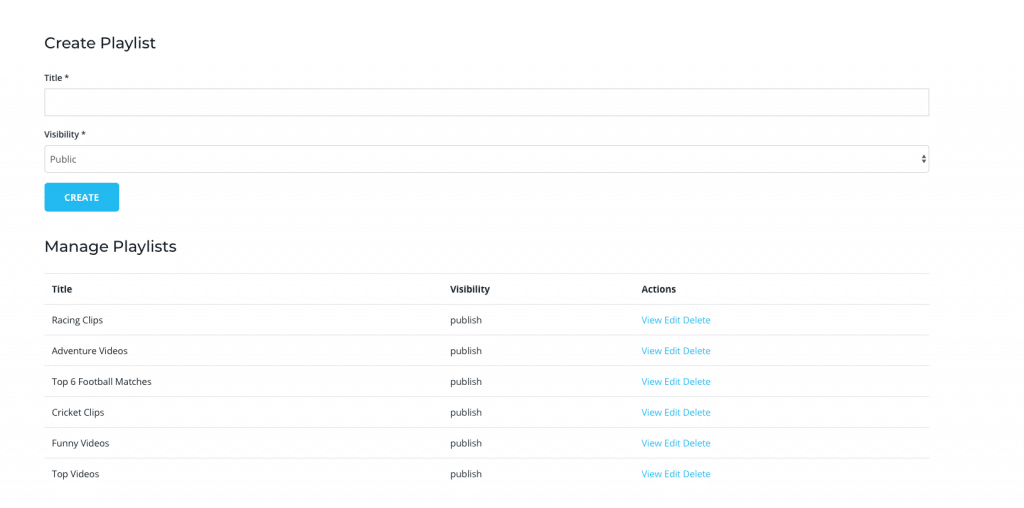Edit the Adventure Videos playlist
The height and width of the screenshot is (508, 1024).
pos(672,351)
